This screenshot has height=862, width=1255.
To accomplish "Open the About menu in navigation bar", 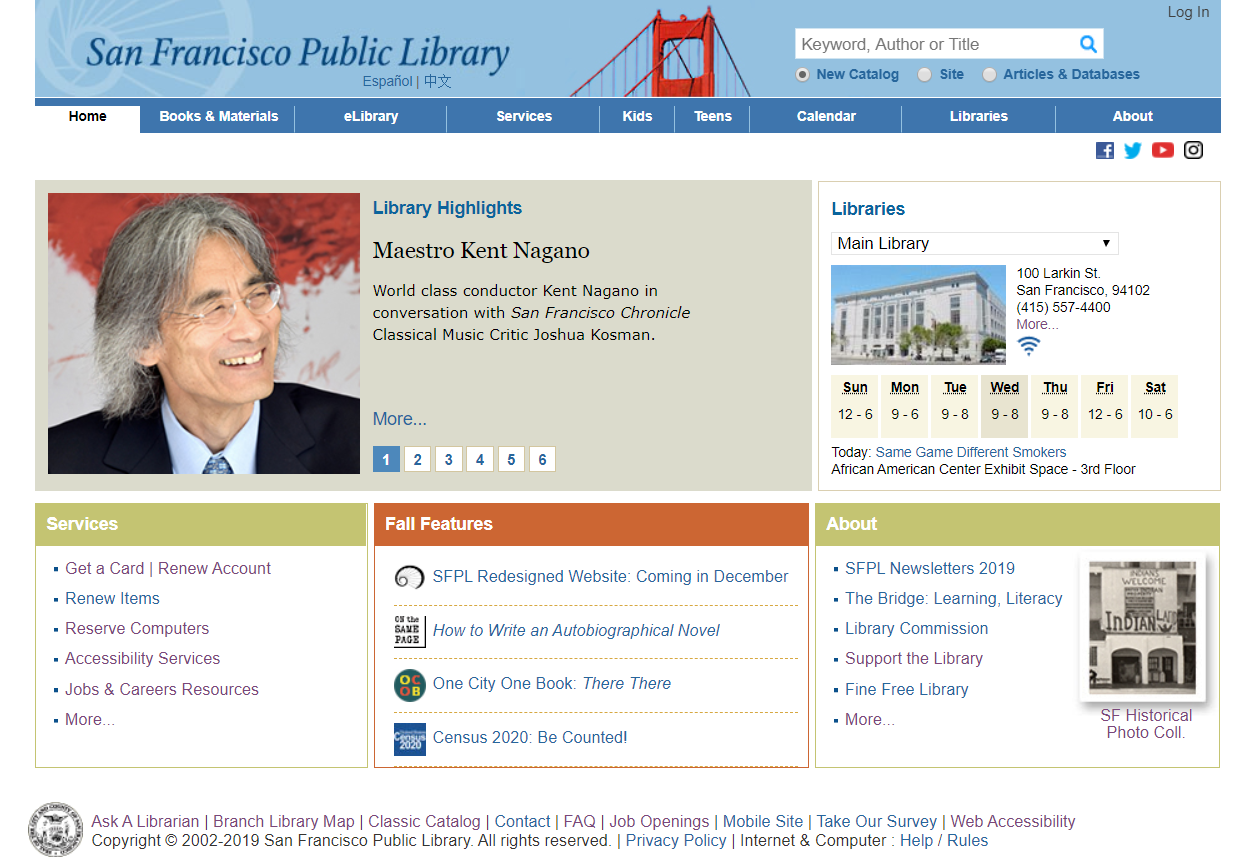I will (x=1133, y=116).
